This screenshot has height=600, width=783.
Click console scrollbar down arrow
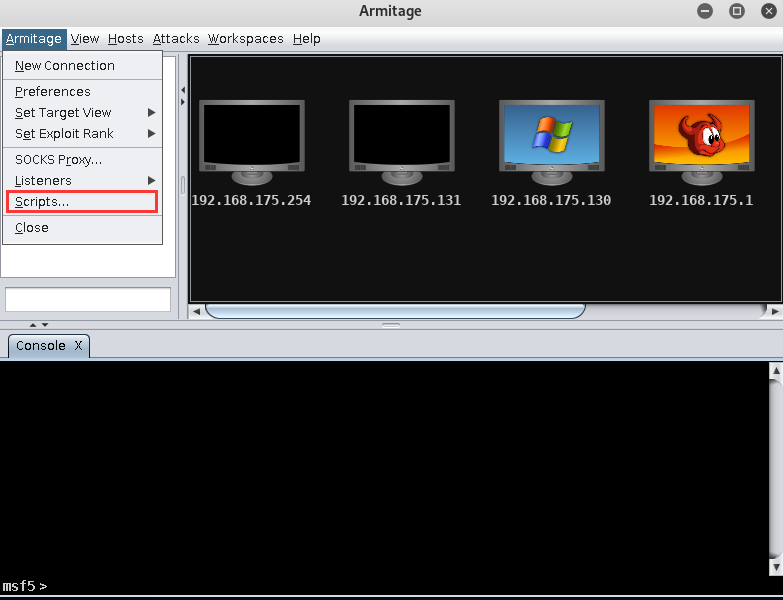776,567
